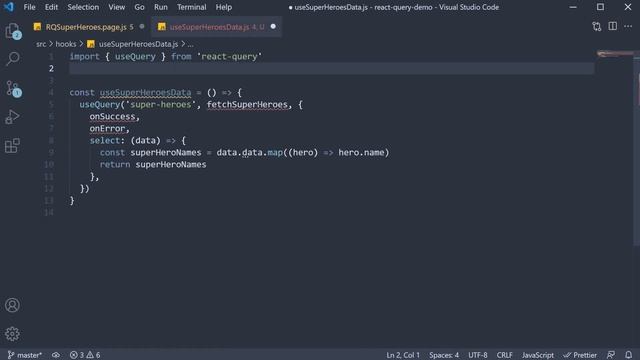
Task: Click 'onSuccess' in the code
Action: pyautogui.click(x=112, y=117)
